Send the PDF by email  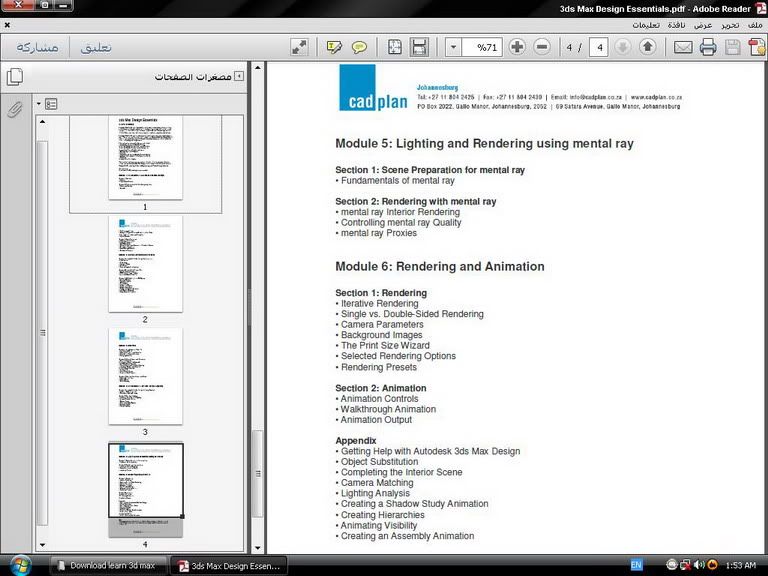click(x=683, y=47)
